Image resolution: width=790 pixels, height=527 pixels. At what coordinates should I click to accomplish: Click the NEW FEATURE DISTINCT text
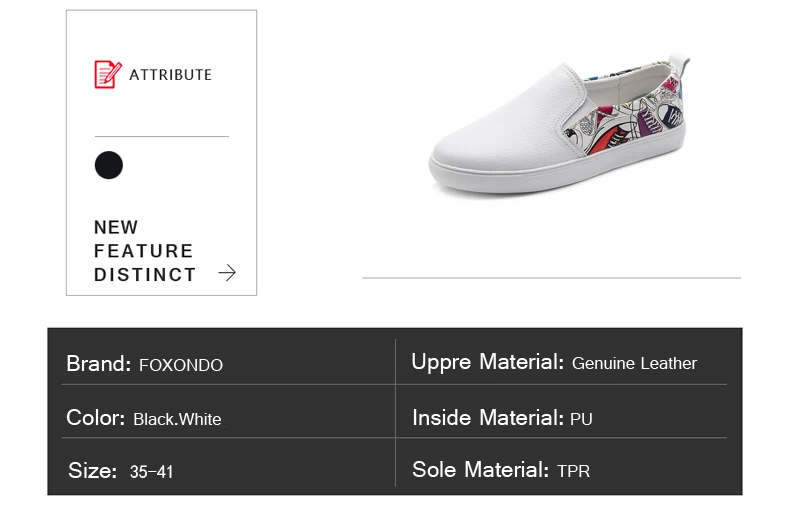pyautogui.click(x=145, y=251)
